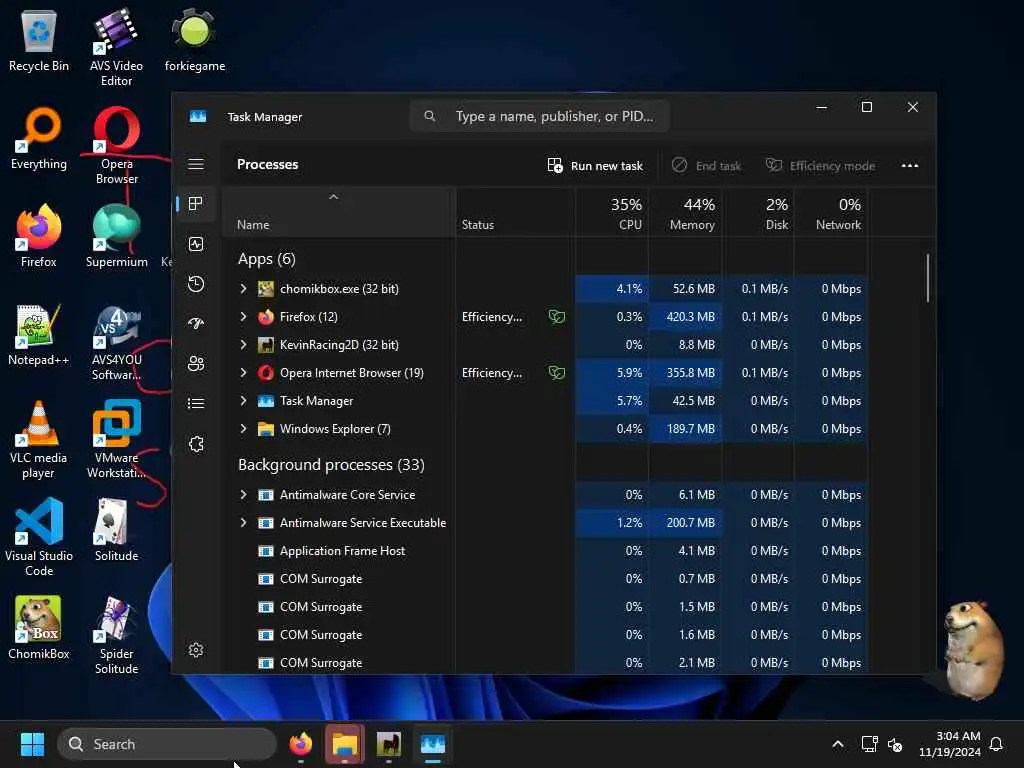
Task: Click the hamster desktop mascot
Action: click(x=972, y=650)
